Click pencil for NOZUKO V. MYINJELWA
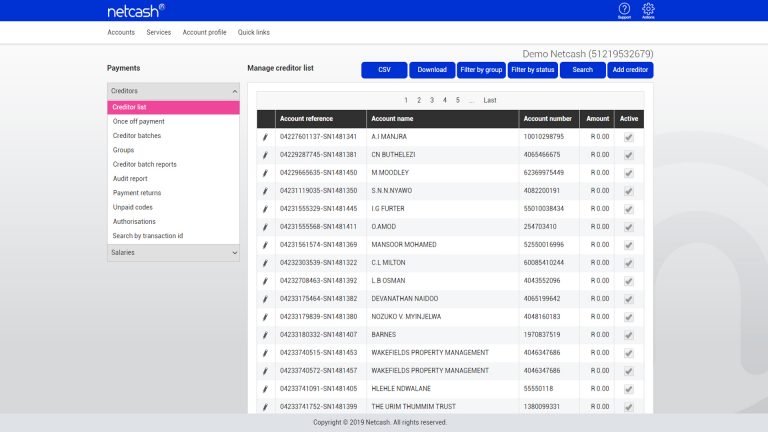 [265, 317]
